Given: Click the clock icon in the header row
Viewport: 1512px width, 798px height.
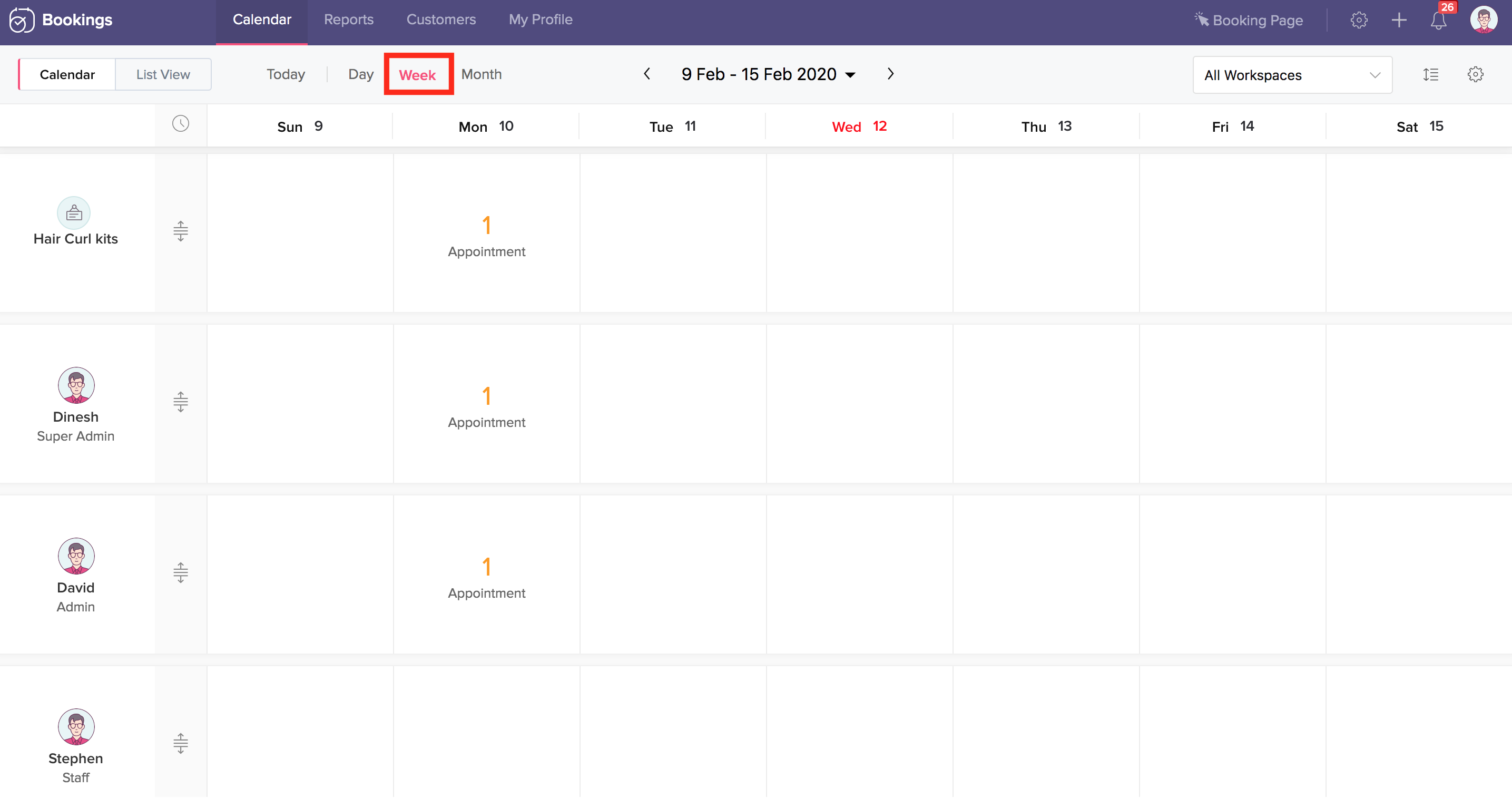Looking at the screenshot, I should (180, 124).
